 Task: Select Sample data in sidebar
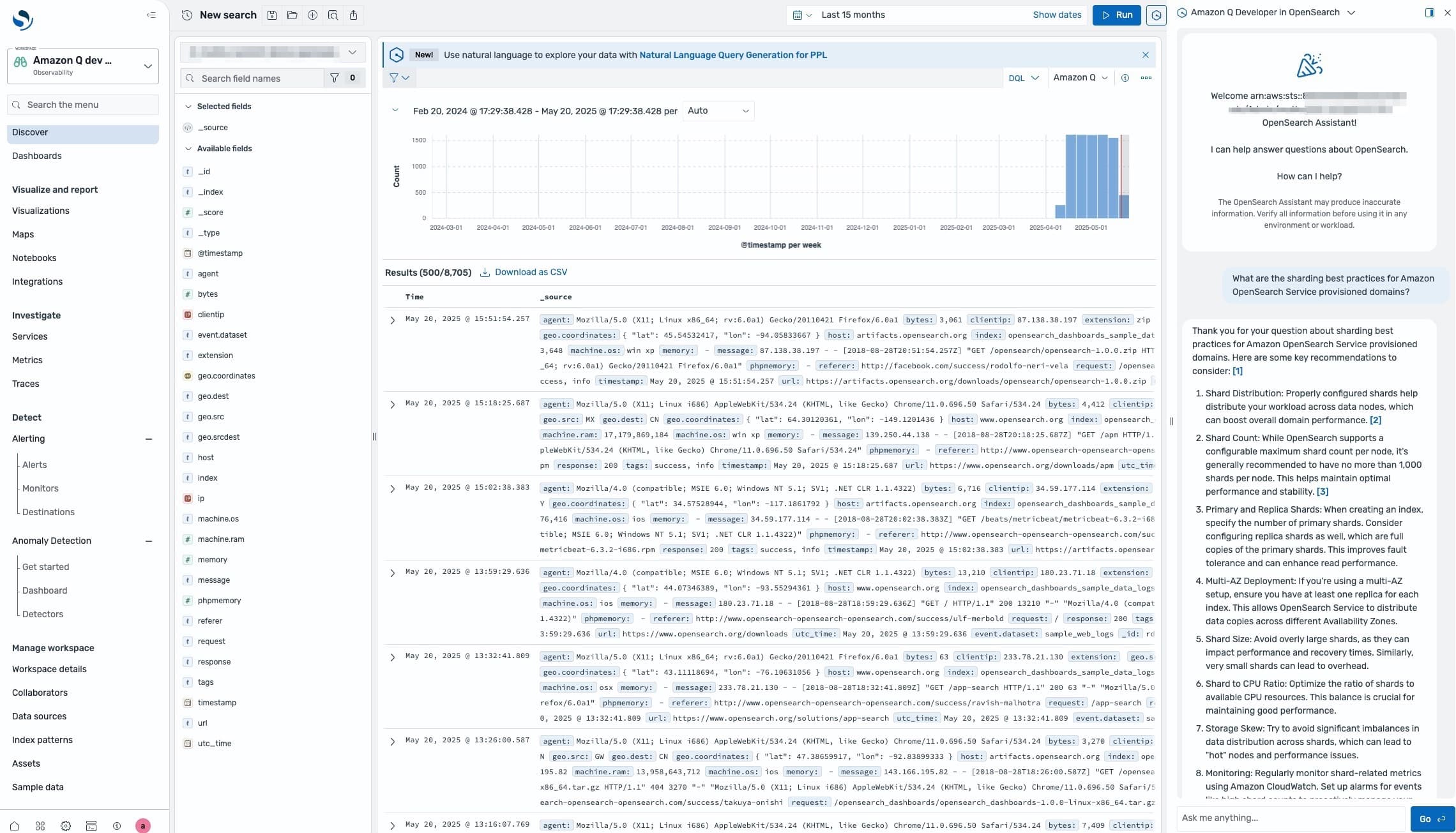(38, 787)
